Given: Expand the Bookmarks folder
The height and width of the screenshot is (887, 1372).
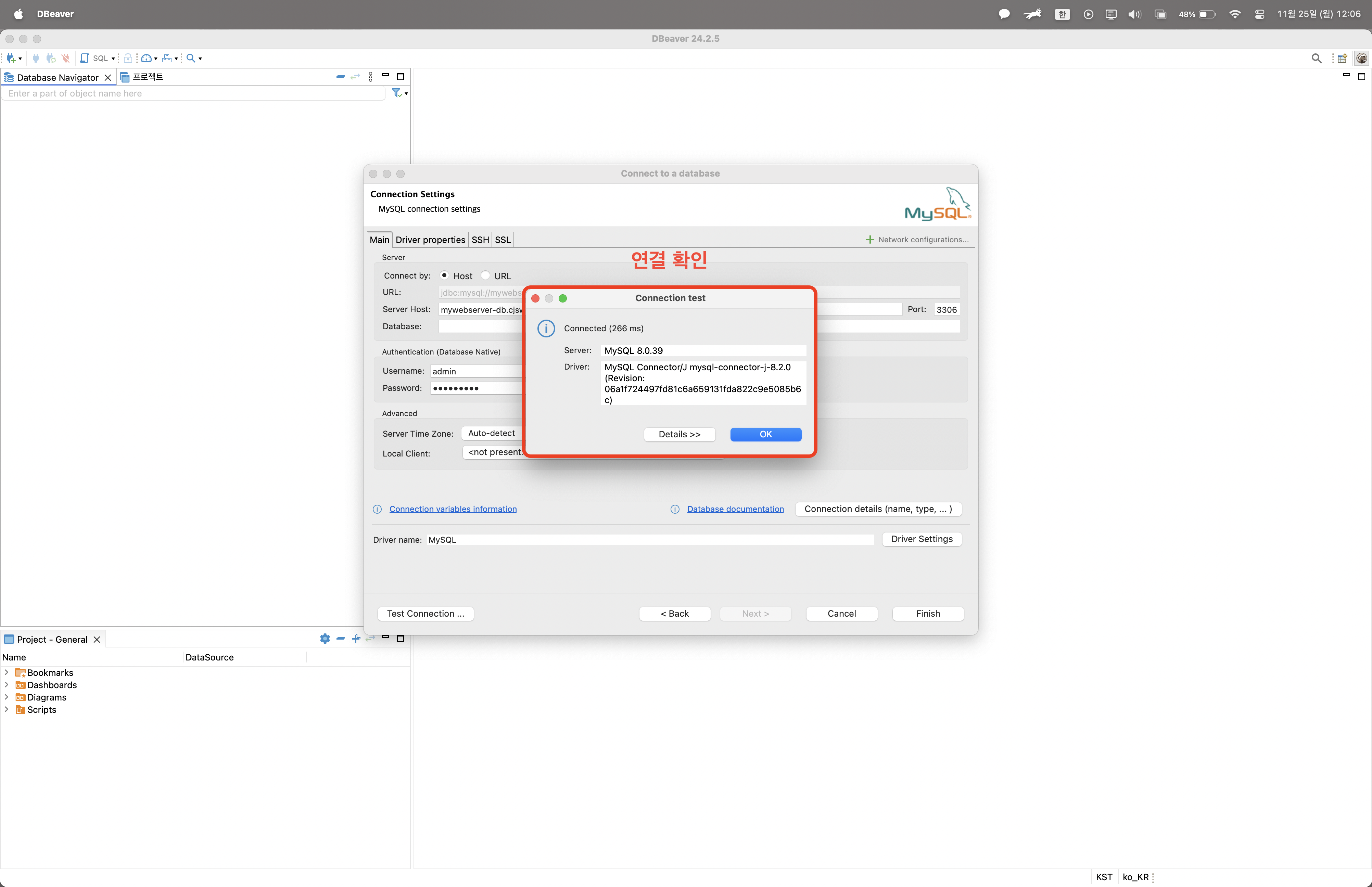Looking at the screenshot, I should point(7,672).
